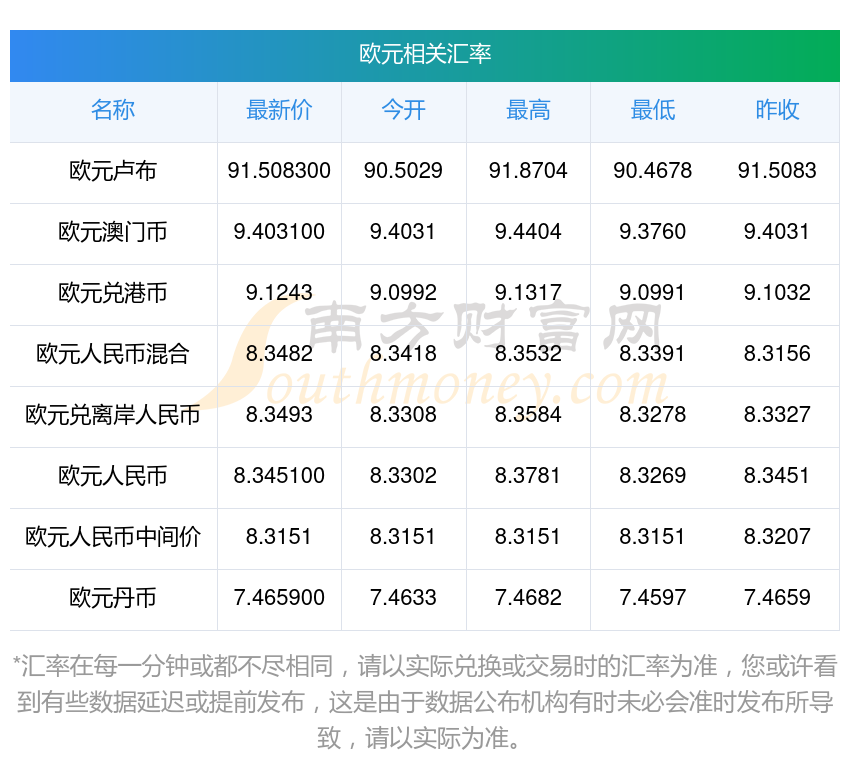Click latest price 9.1243

[279, 293]
